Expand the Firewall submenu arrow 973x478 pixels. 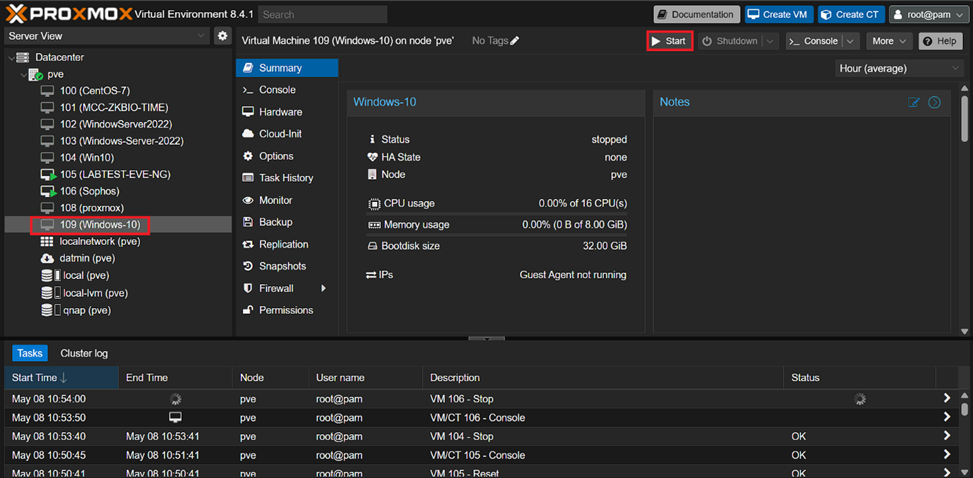[x=323, y=288]
